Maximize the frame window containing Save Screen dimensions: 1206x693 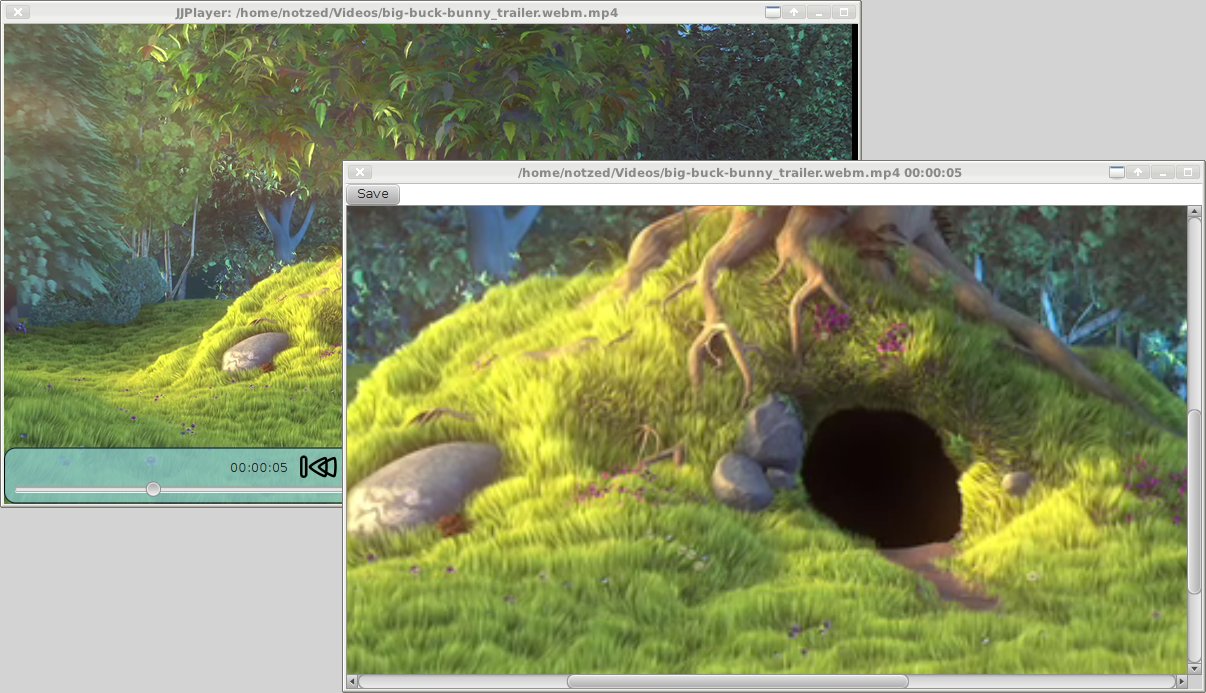1188,172
